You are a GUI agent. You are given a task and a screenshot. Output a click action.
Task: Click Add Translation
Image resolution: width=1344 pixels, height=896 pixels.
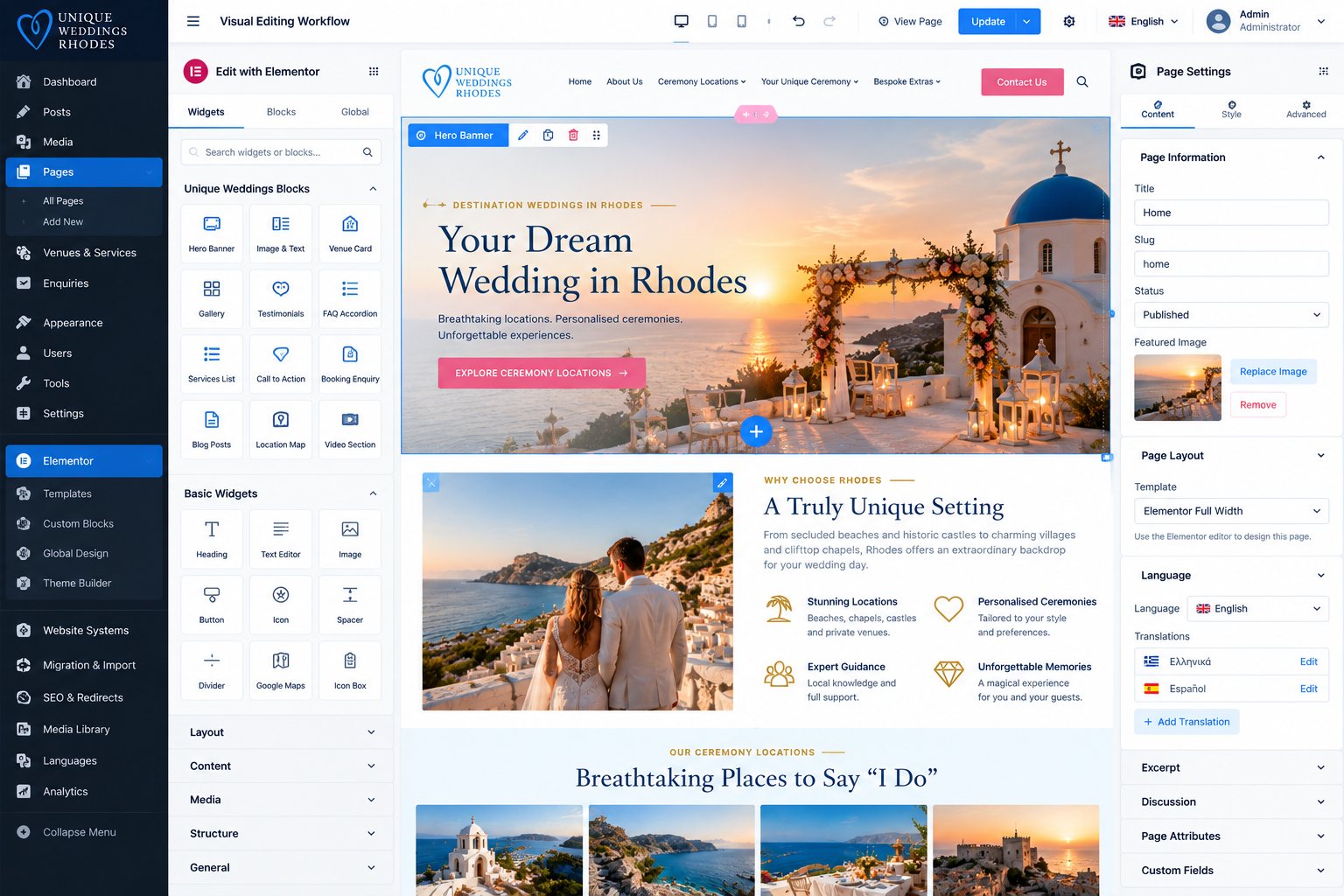coord(1186,722)
